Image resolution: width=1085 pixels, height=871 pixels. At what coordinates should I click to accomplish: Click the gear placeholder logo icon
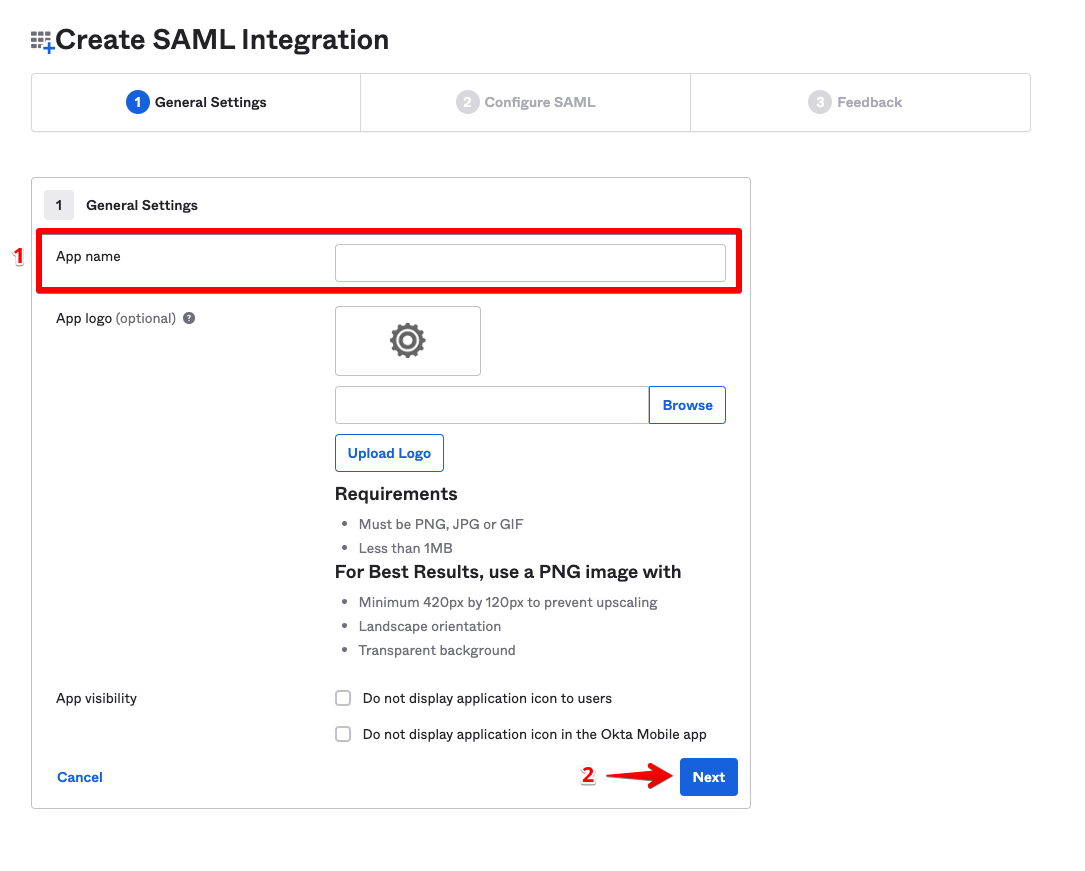408,340
